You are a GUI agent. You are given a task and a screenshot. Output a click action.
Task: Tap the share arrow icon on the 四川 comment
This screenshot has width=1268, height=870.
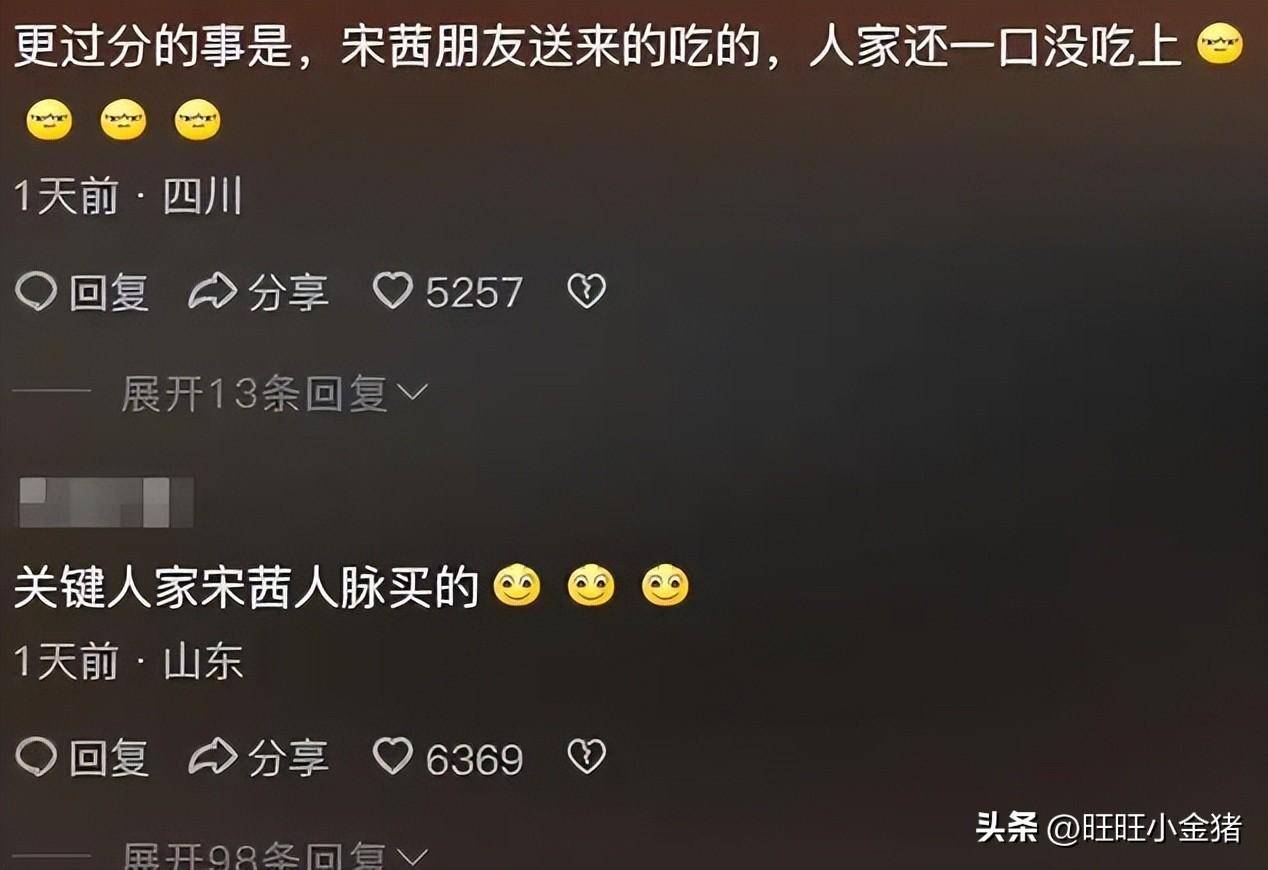click(x=212, y=292)
